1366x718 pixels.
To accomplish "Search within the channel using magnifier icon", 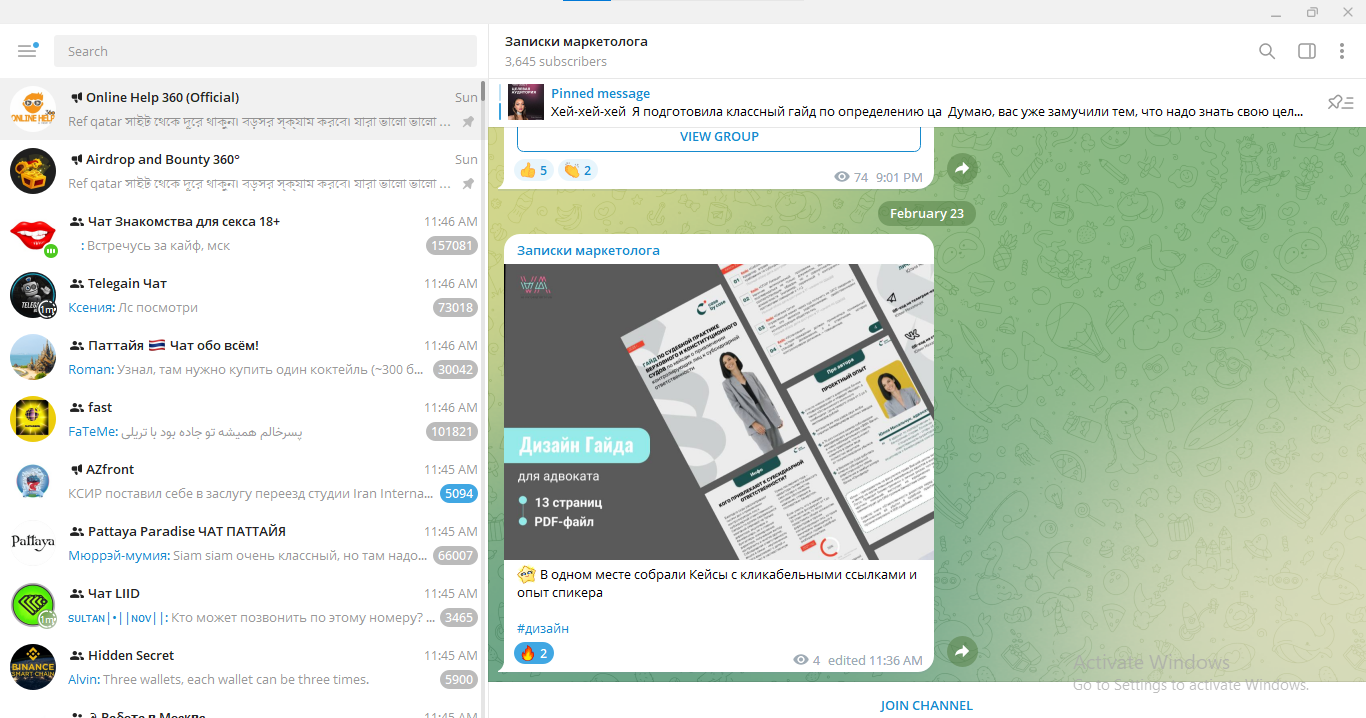I will click(x=1267, y=51).
